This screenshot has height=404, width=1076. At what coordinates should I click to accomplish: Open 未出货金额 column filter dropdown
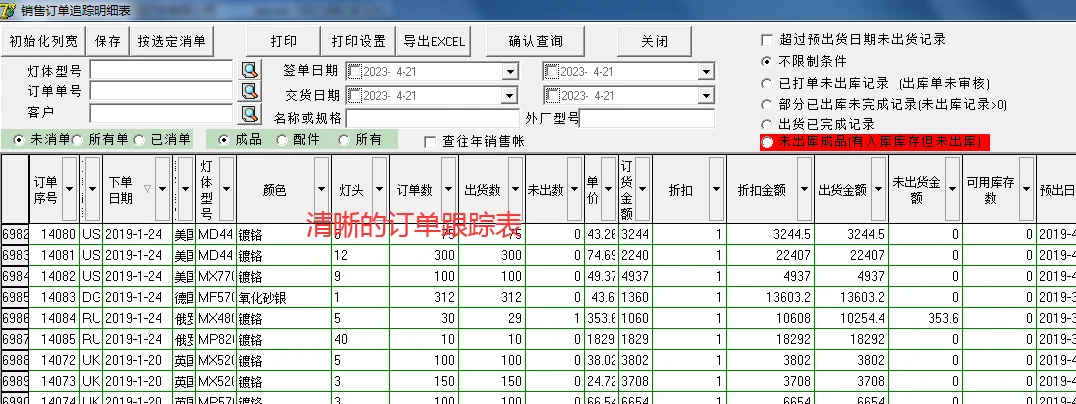pyautogui.click(x=952, y=189)
